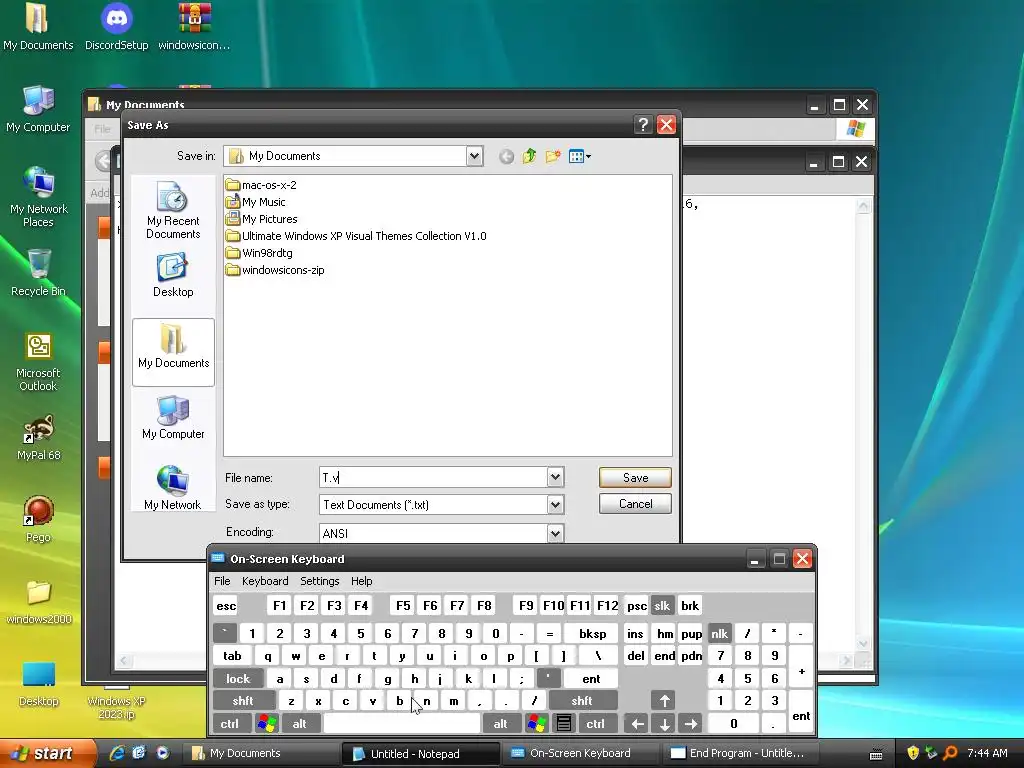Expand the Encoding dropdown
The height and width of the screenshot is (768, 1024).
tap(555, 533)
